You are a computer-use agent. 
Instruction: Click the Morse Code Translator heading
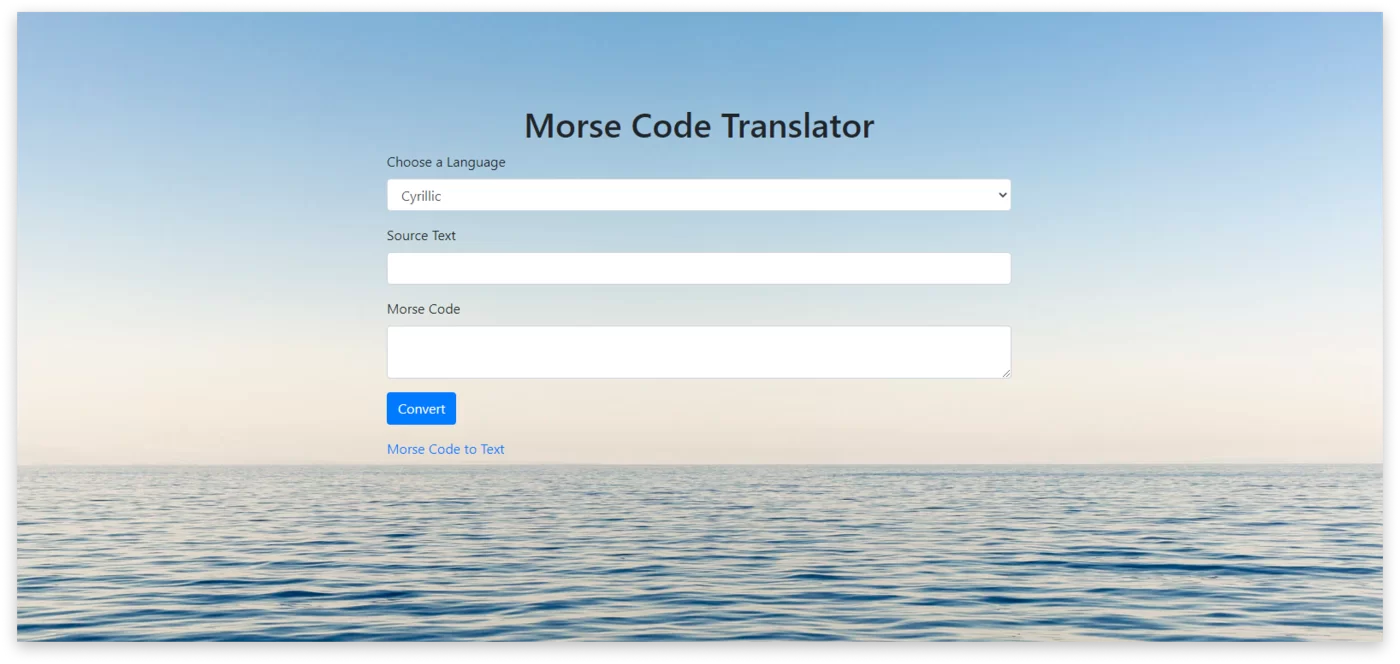(699, 126)
